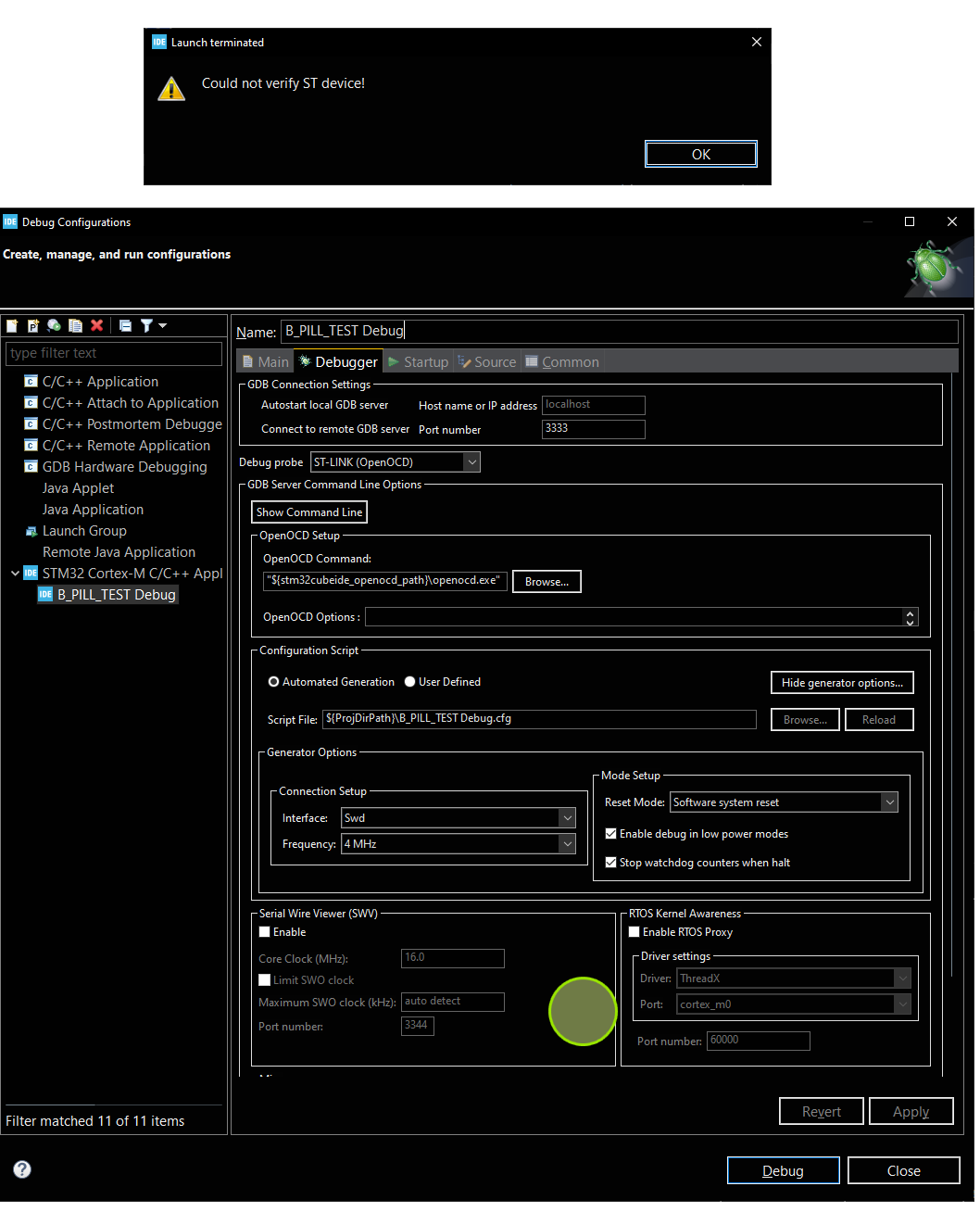Click the New launch configuration icon
Viewport: 980px width, 1212px height.
click(12, 326)
